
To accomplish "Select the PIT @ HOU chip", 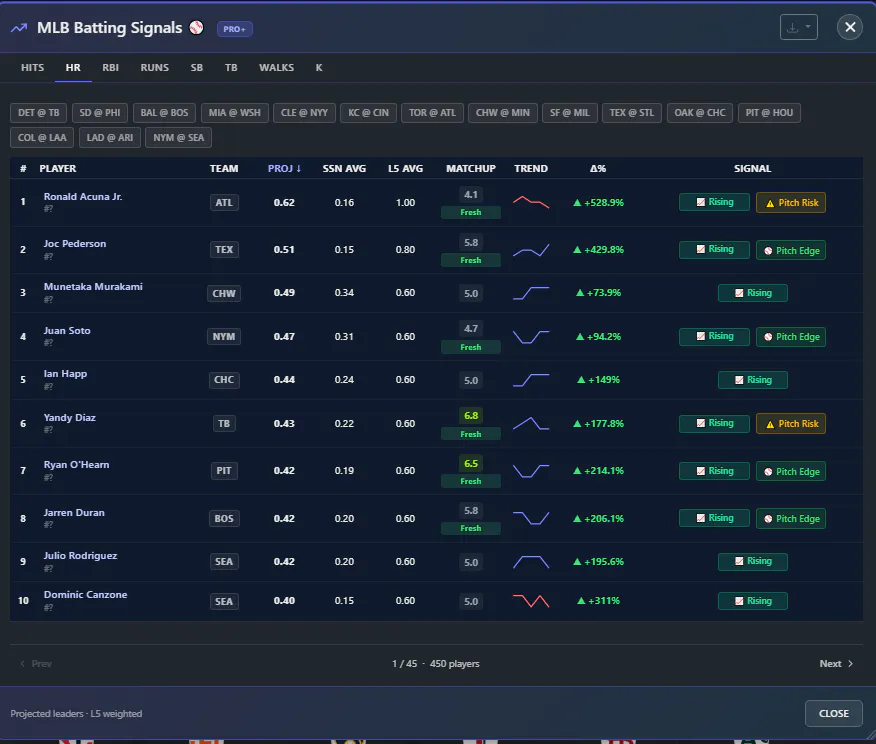I will (x=769, y=113).
